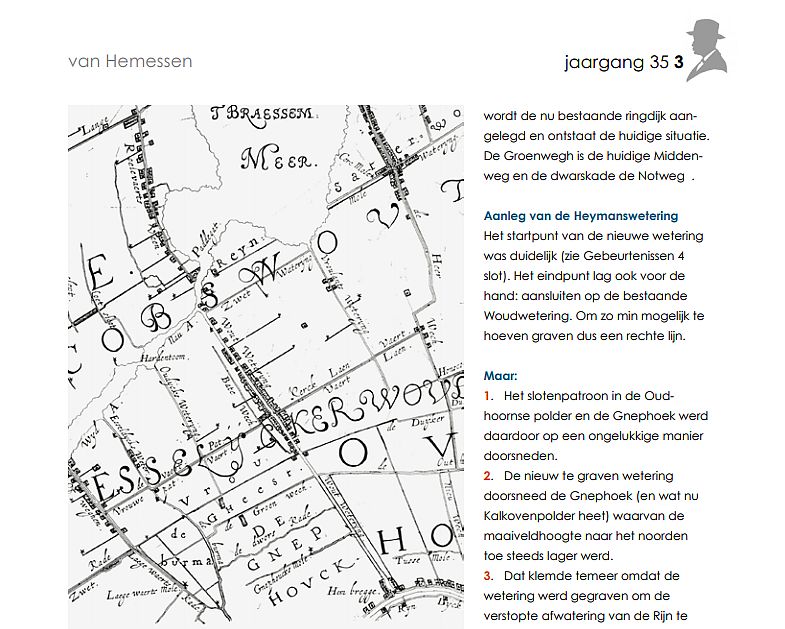785x629 pixels.
Task: Click the line 'hoornse polder en de Gnephoek werd'
Action: point(596,416)
